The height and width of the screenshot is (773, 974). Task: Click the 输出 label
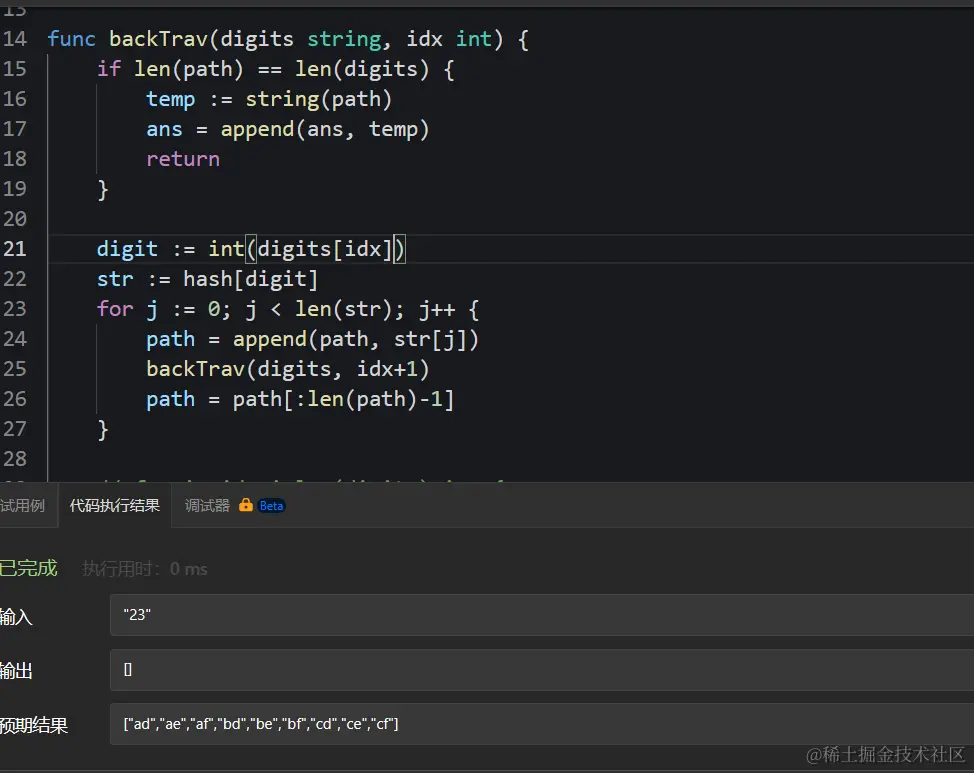click(16, 670)
